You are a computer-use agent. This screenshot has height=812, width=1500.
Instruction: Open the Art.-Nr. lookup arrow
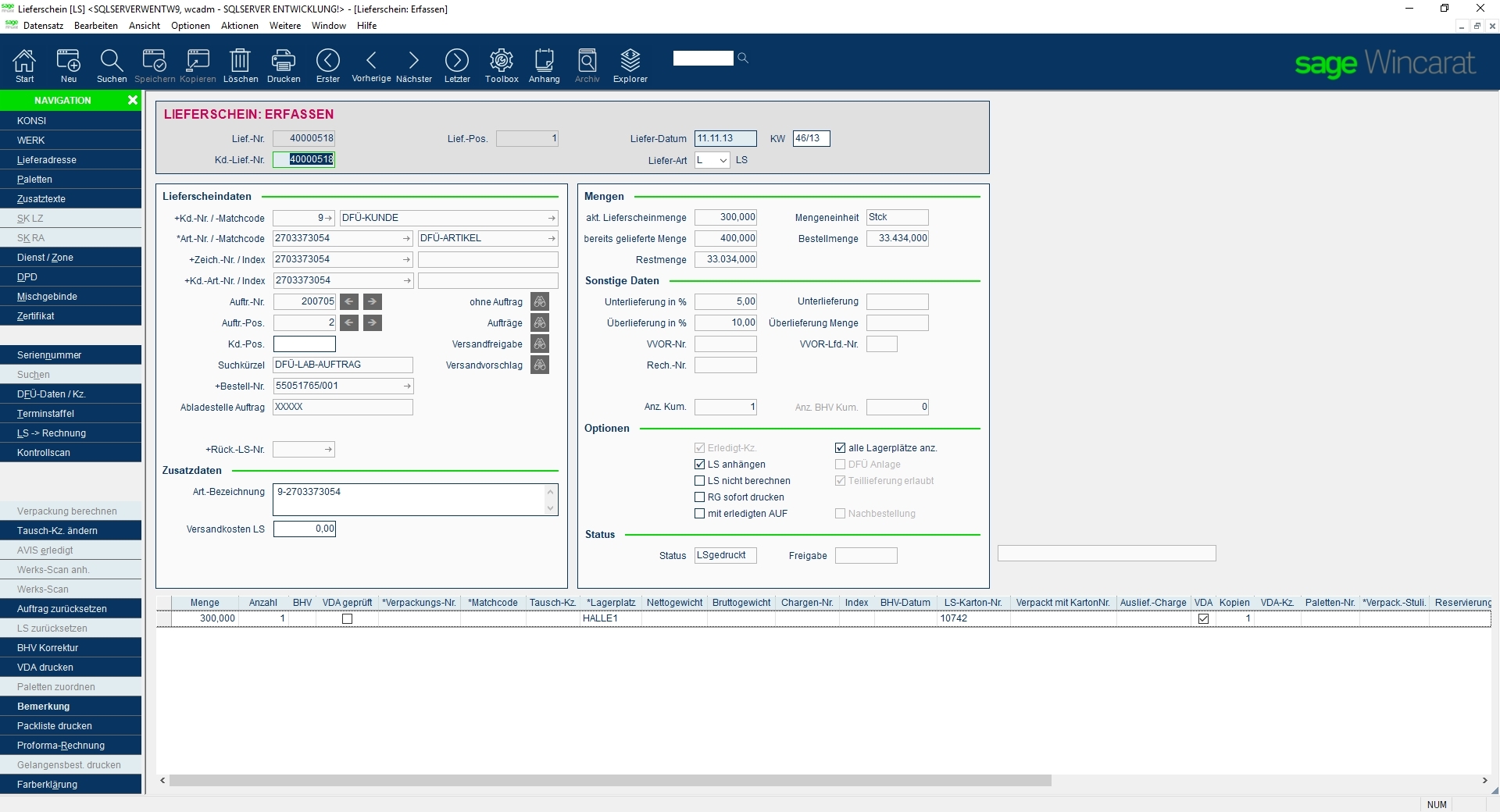406,238
